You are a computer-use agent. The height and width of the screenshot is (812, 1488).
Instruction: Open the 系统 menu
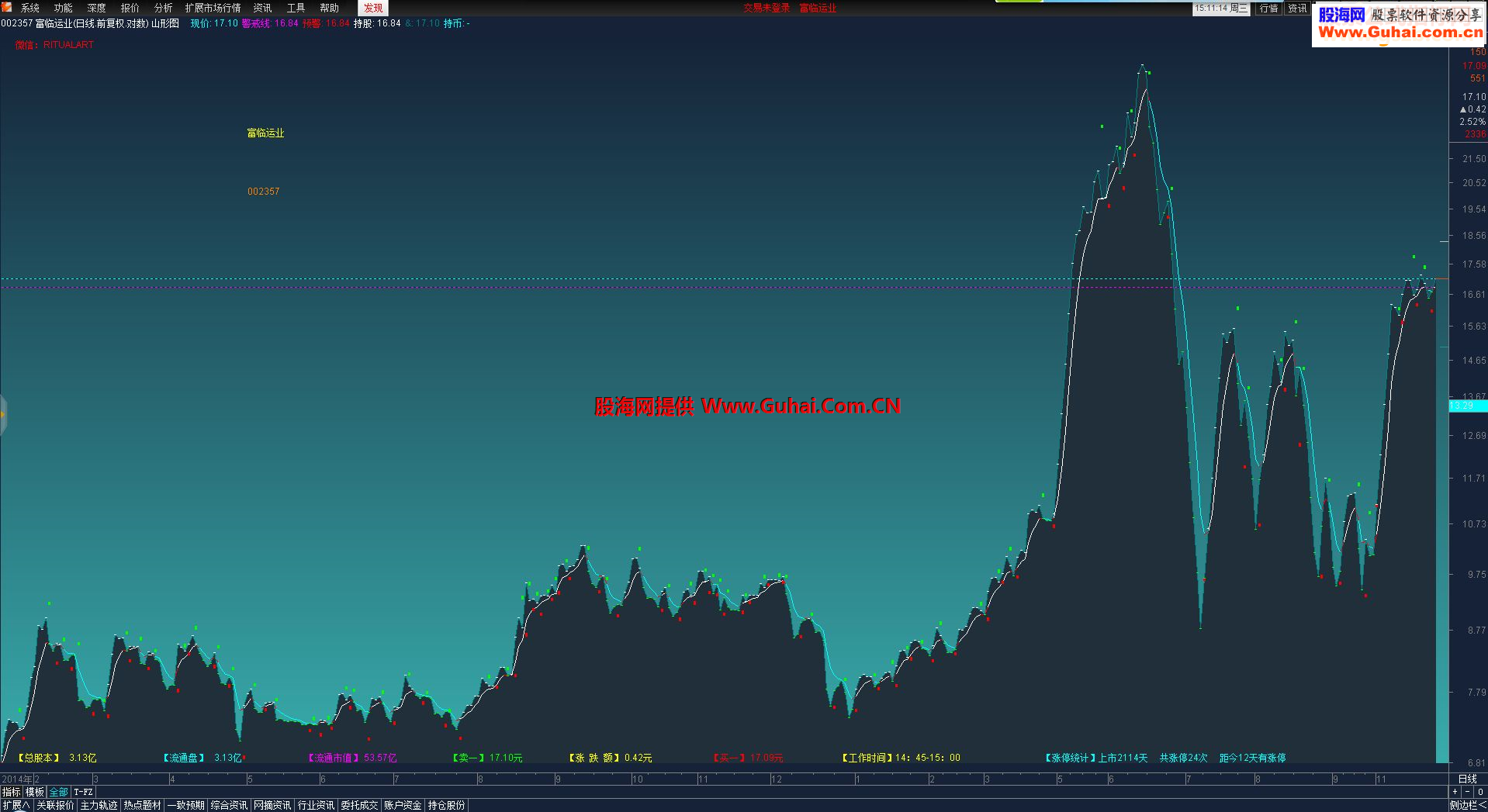click(x=30, y=8)
